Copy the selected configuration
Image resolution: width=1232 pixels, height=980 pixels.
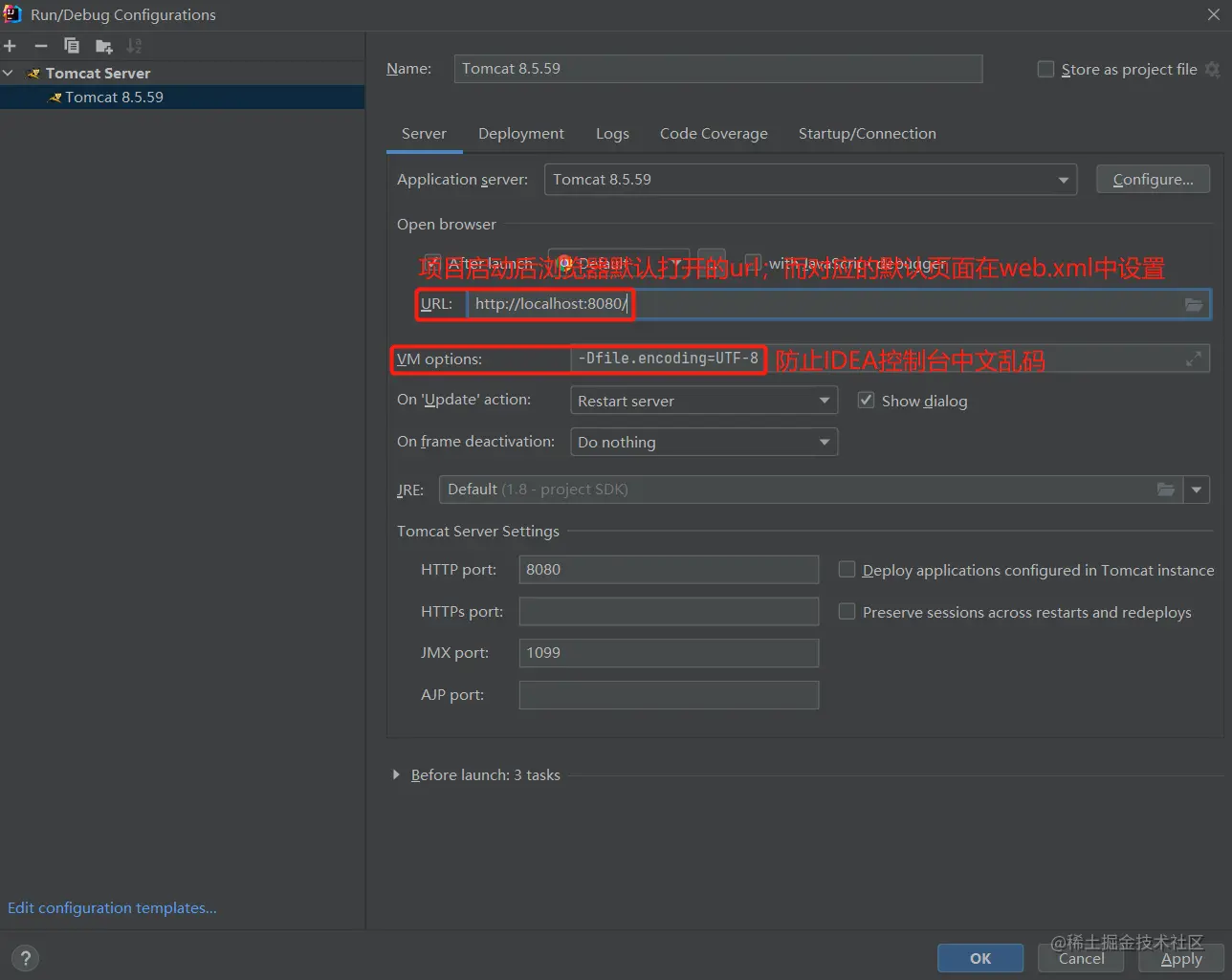72,46
